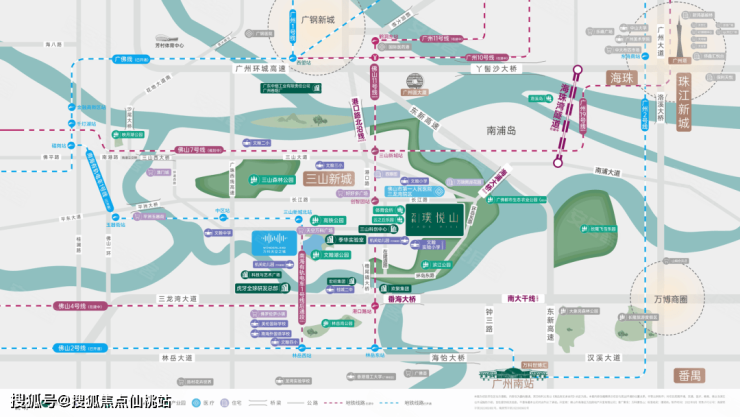Image resolution: width=740 pixels, height=417 pixels.
Task: Open the 万科璞悦山 green project logo
Action: pos(434,220)
